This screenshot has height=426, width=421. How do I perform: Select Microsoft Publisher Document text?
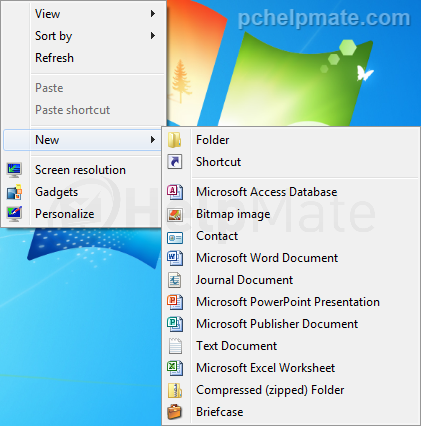(x=277, y=324)
